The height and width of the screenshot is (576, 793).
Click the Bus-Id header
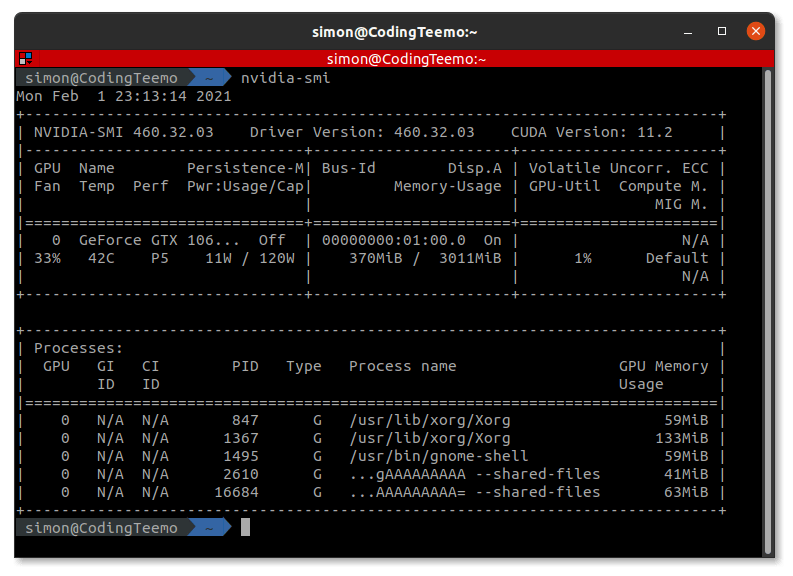pos(348,168)
